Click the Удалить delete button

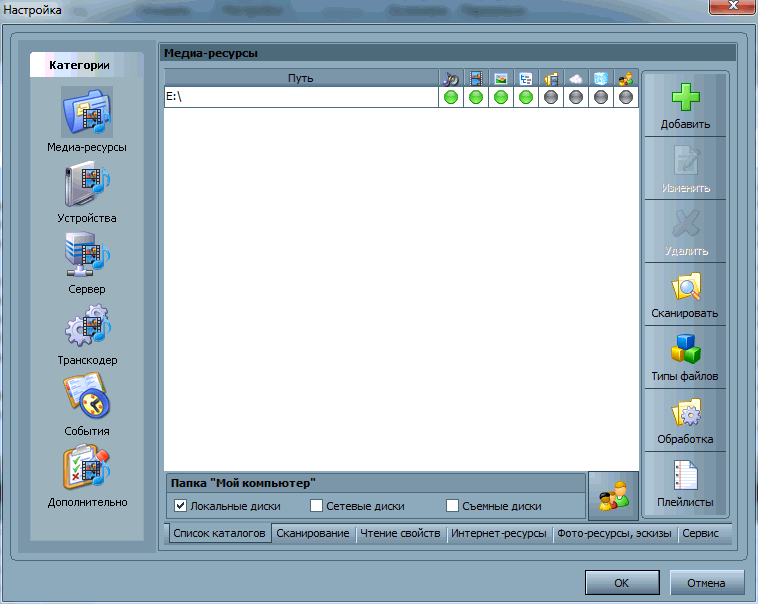point(685,231)
